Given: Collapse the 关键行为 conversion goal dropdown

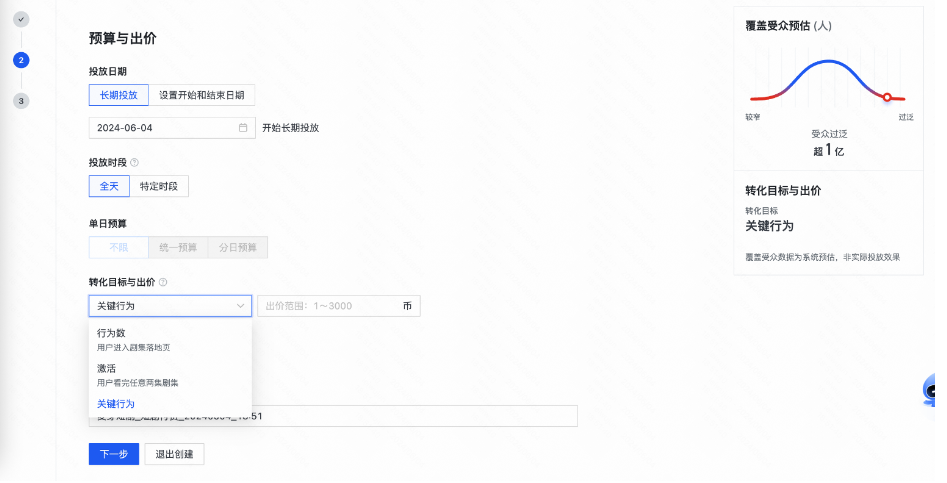Looking at the screenshot, I should [x=170, y=306].
